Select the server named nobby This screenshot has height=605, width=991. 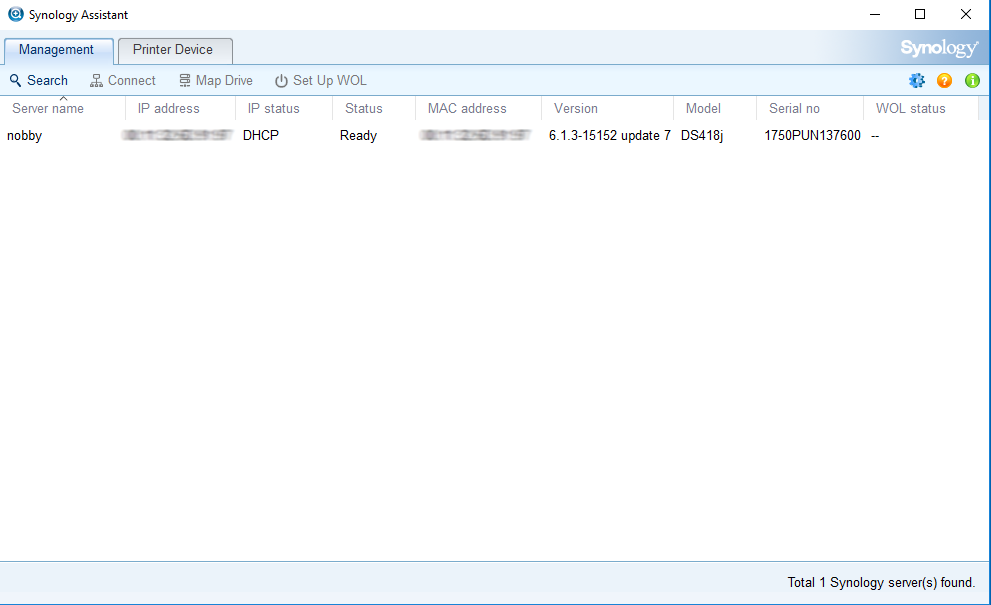pos(24,135)
